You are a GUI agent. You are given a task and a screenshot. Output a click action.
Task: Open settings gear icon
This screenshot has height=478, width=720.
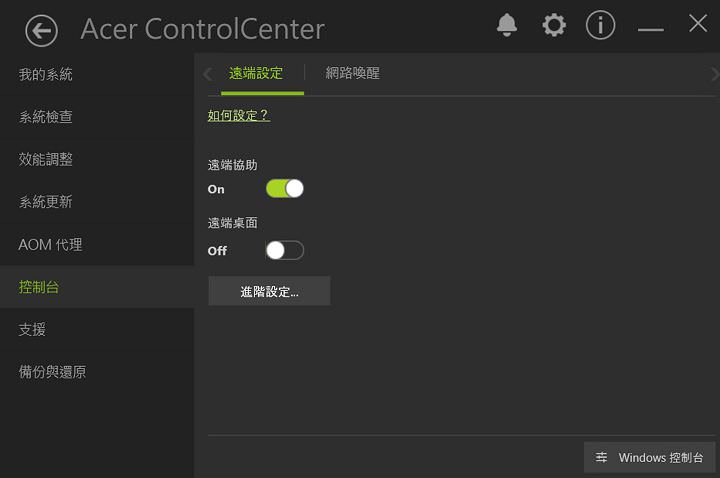(553, 25)
